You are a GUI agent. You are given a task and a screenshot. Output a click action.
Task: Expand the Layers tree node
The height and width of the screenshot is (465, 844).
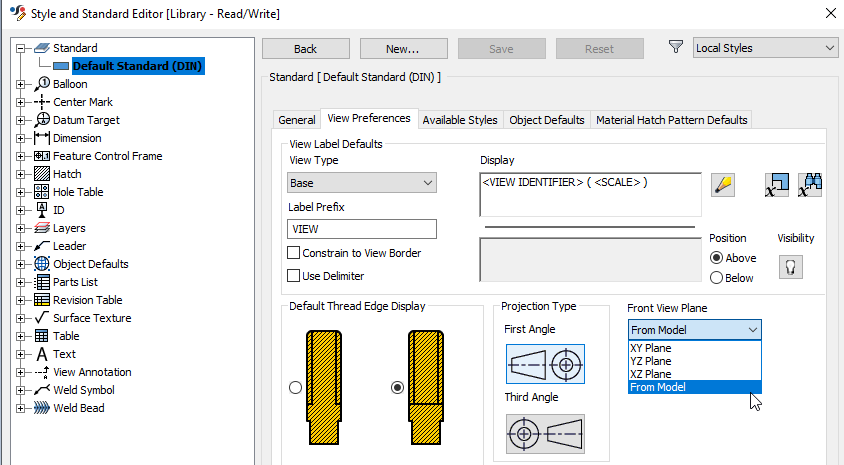(20, 228)
